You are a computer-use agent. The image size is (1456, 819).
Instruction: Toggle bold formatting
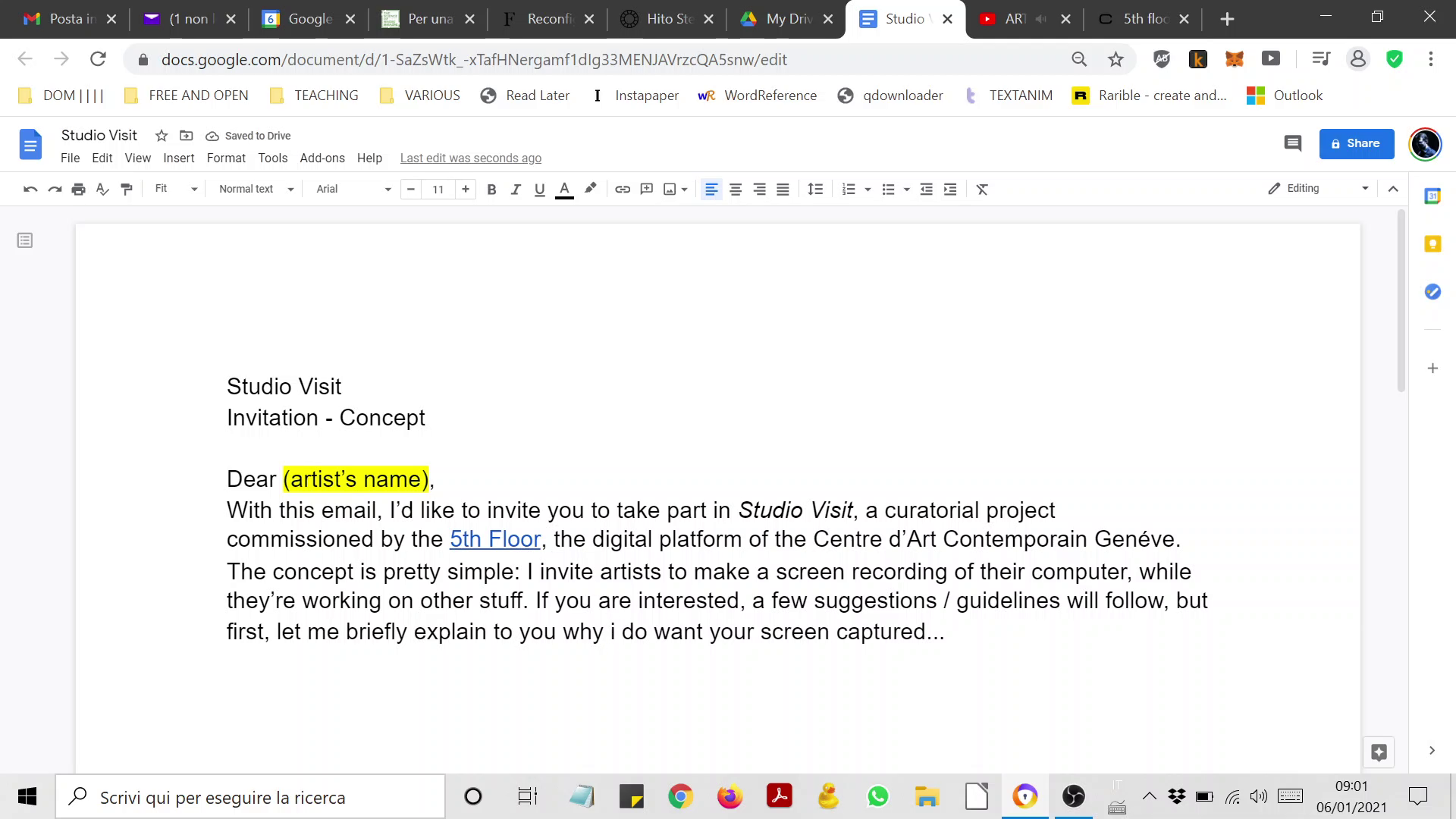pyautogui.click(x=491, y=190)
